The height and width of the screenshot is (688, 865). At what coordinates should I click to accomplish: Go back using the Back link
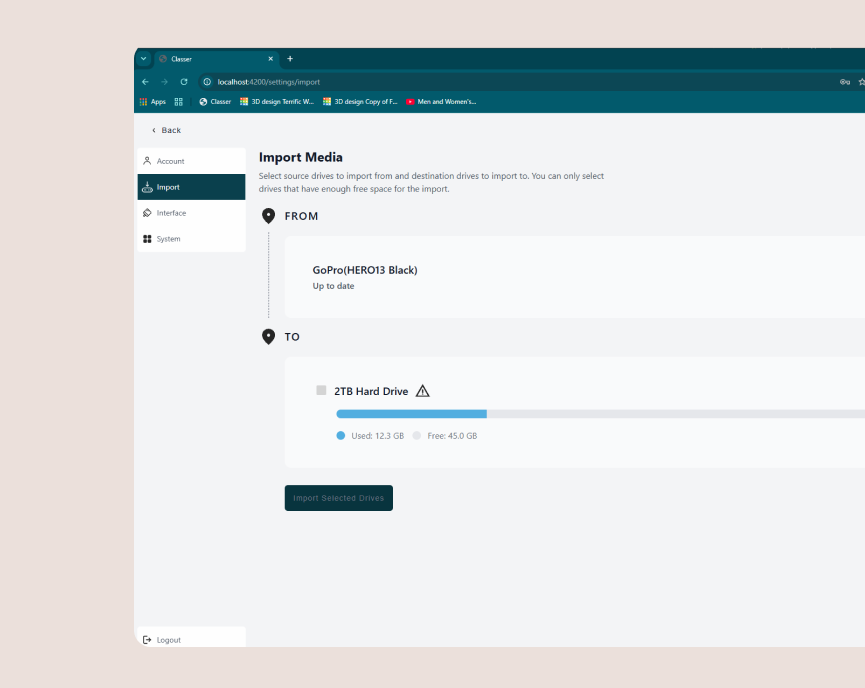click(166, 130)
